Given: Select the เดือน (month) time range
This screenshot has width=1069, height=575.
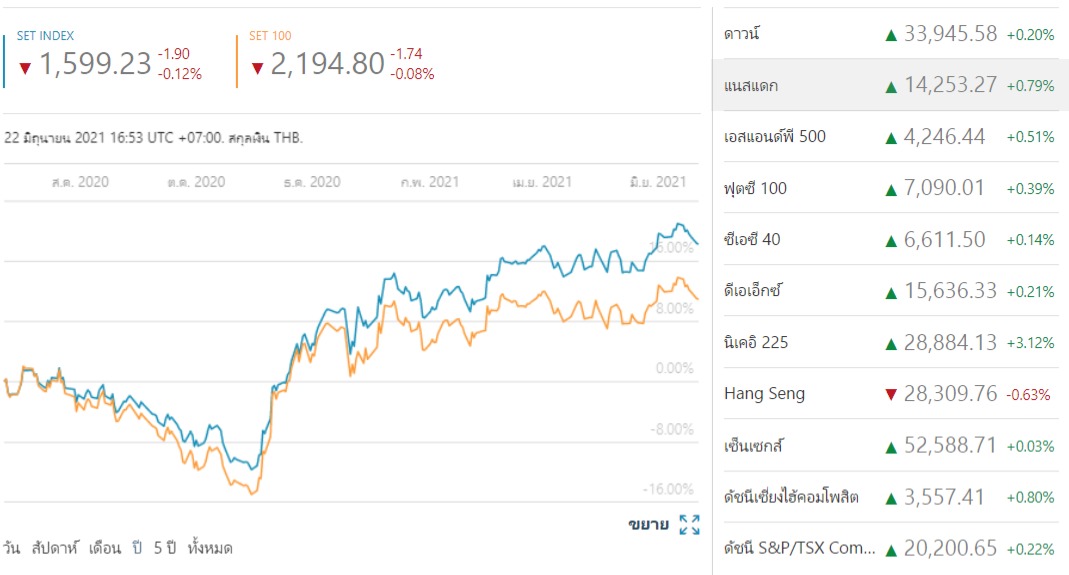Looking at the screenshot, I should (x=105, y=548).
